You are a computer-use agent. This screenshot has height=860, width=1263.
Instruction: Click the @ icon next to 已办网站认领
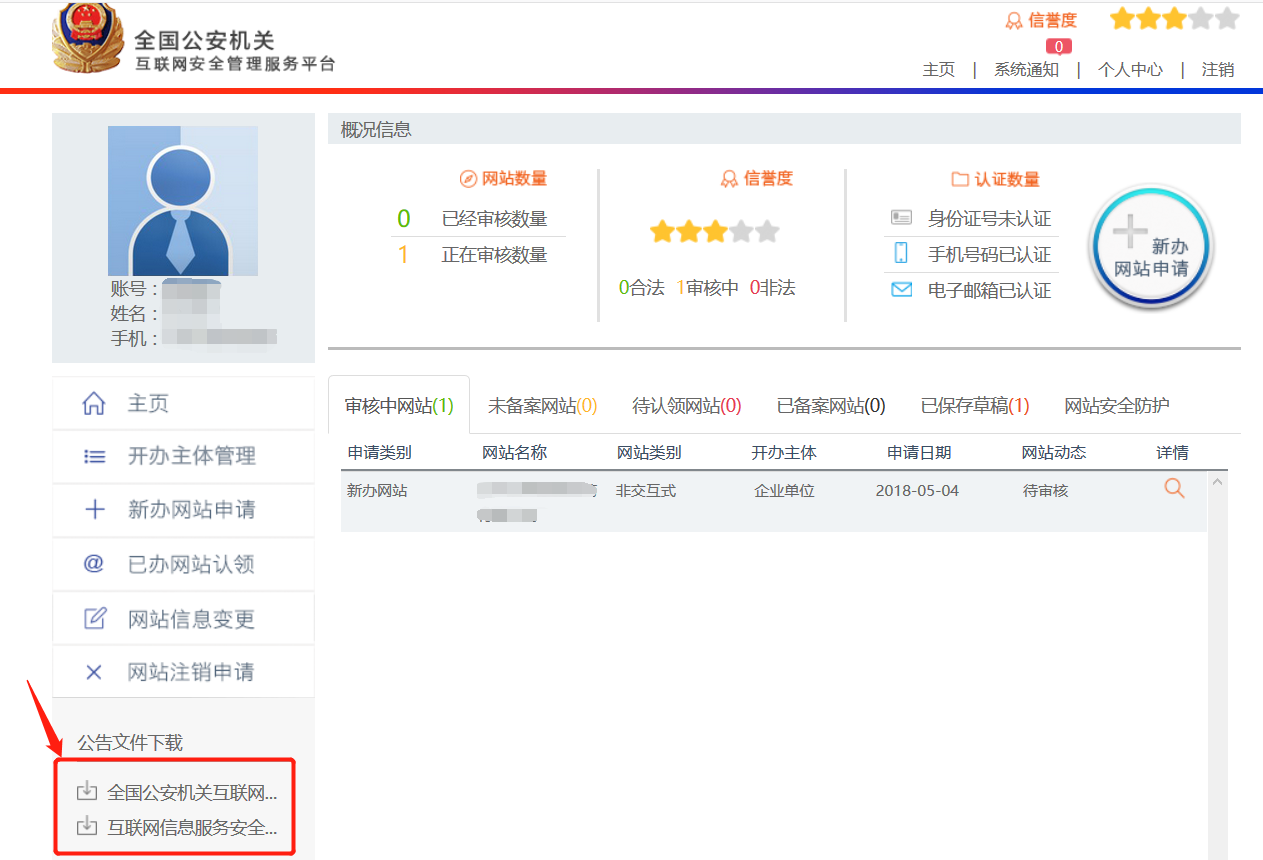click(94, 564)
